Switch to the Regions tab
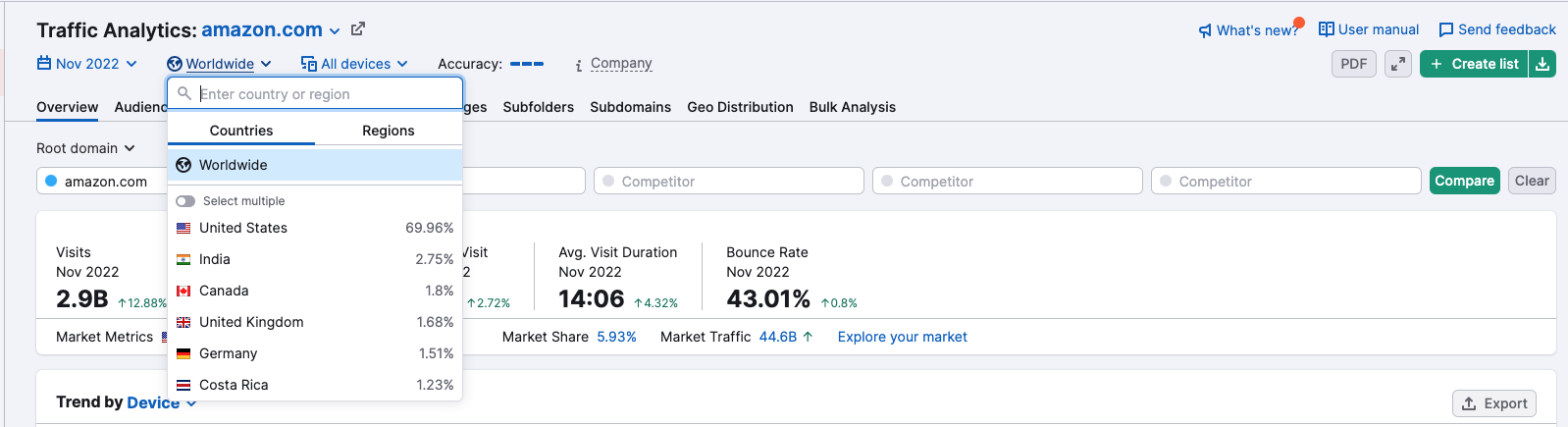Screen dimensions: 1568x427 (389, 131)
